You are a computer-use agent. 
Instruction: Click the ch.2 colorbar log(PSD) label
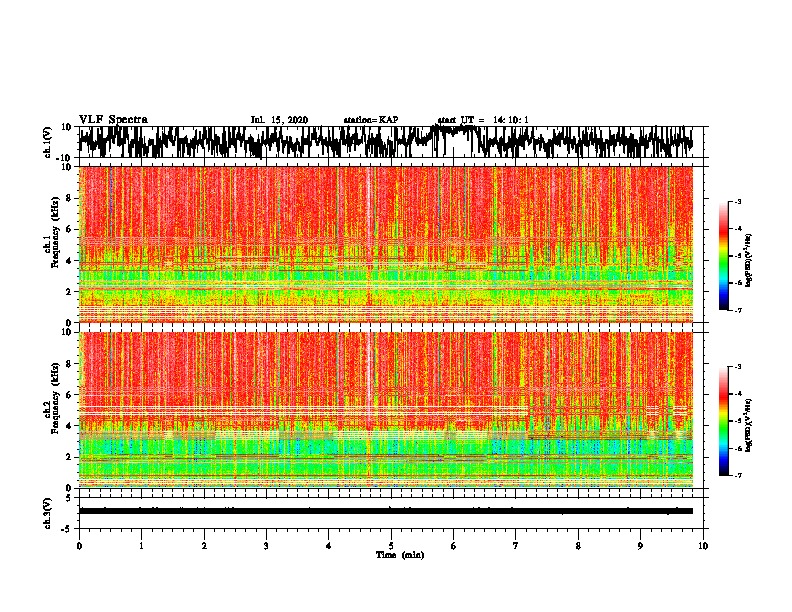tap(749, 425)
